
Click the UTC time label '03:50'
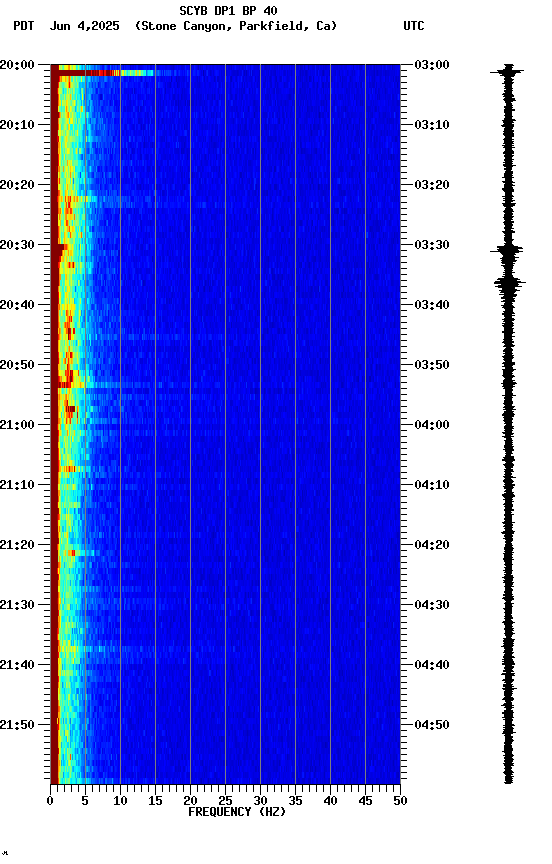click(432, 365)
